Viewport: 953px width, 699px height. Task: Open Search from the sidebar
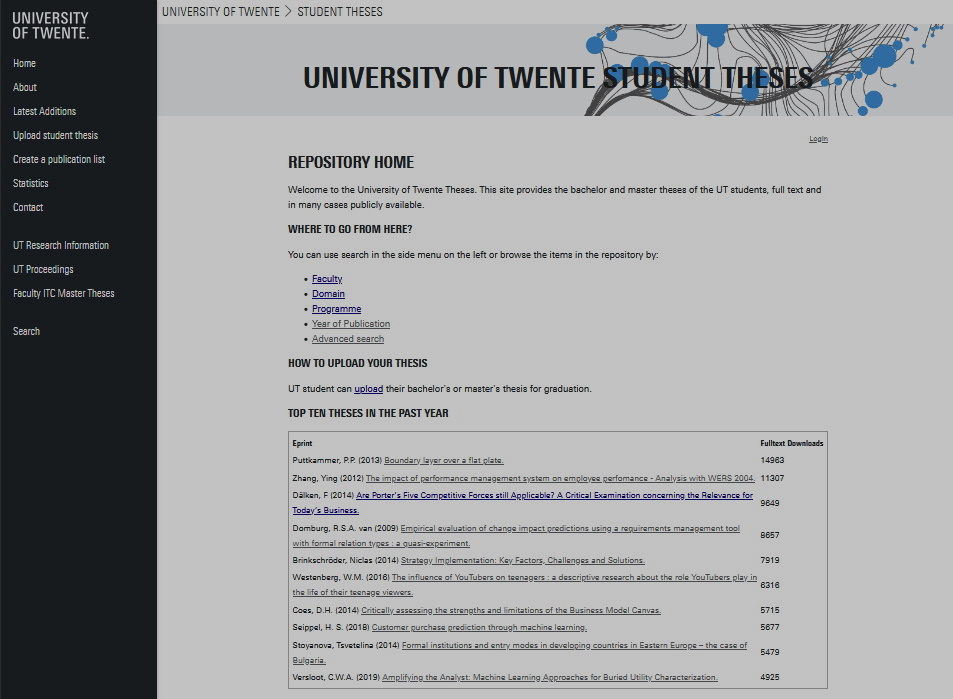tap(26, 331)
